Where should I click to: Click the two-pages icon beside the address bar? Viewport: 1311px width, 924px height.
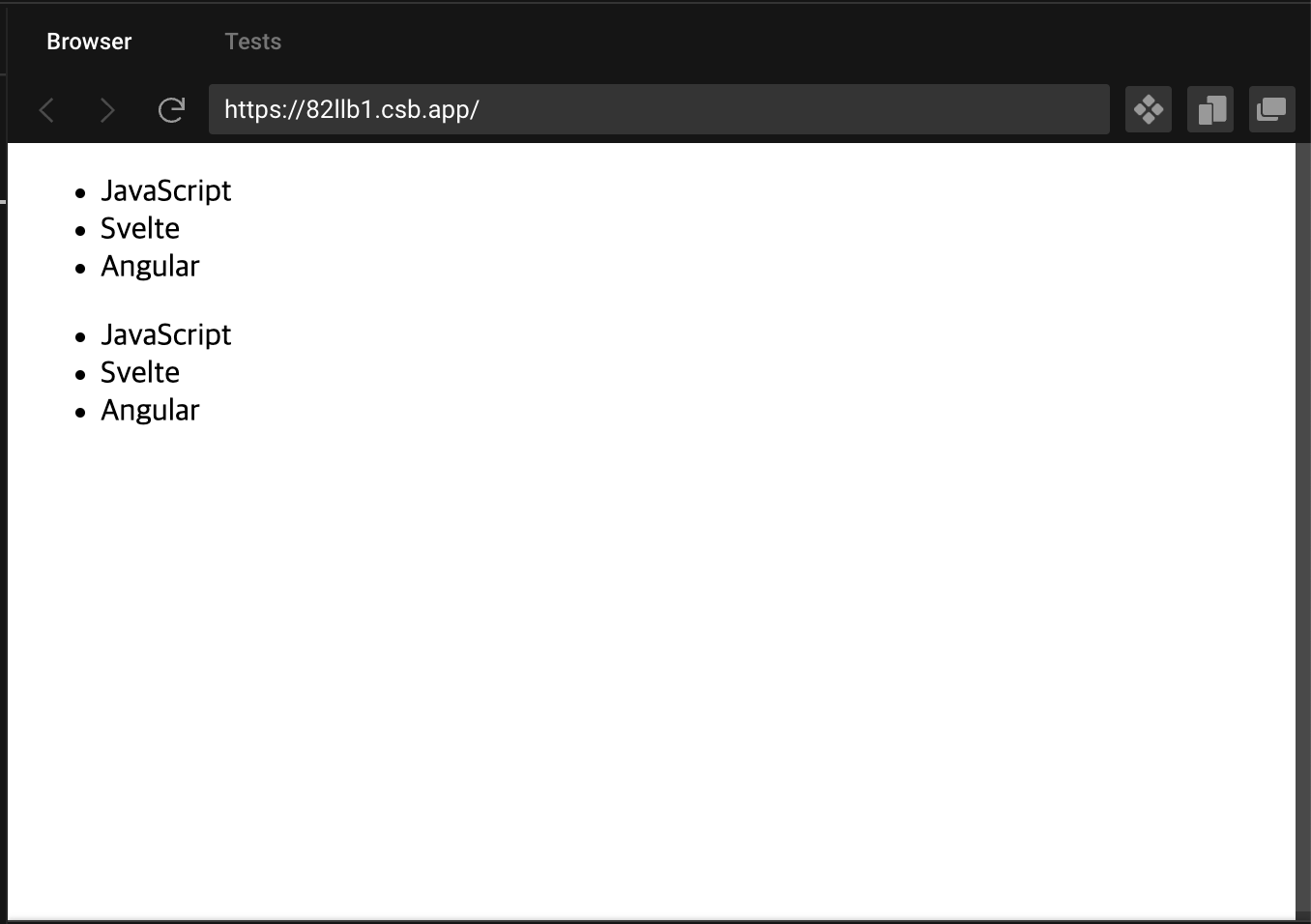coord(1210,109)
